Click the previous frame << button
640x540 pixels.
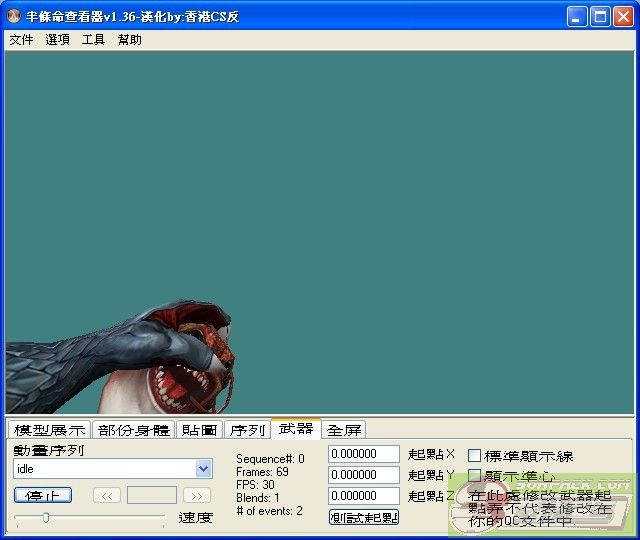coord(107,495)
